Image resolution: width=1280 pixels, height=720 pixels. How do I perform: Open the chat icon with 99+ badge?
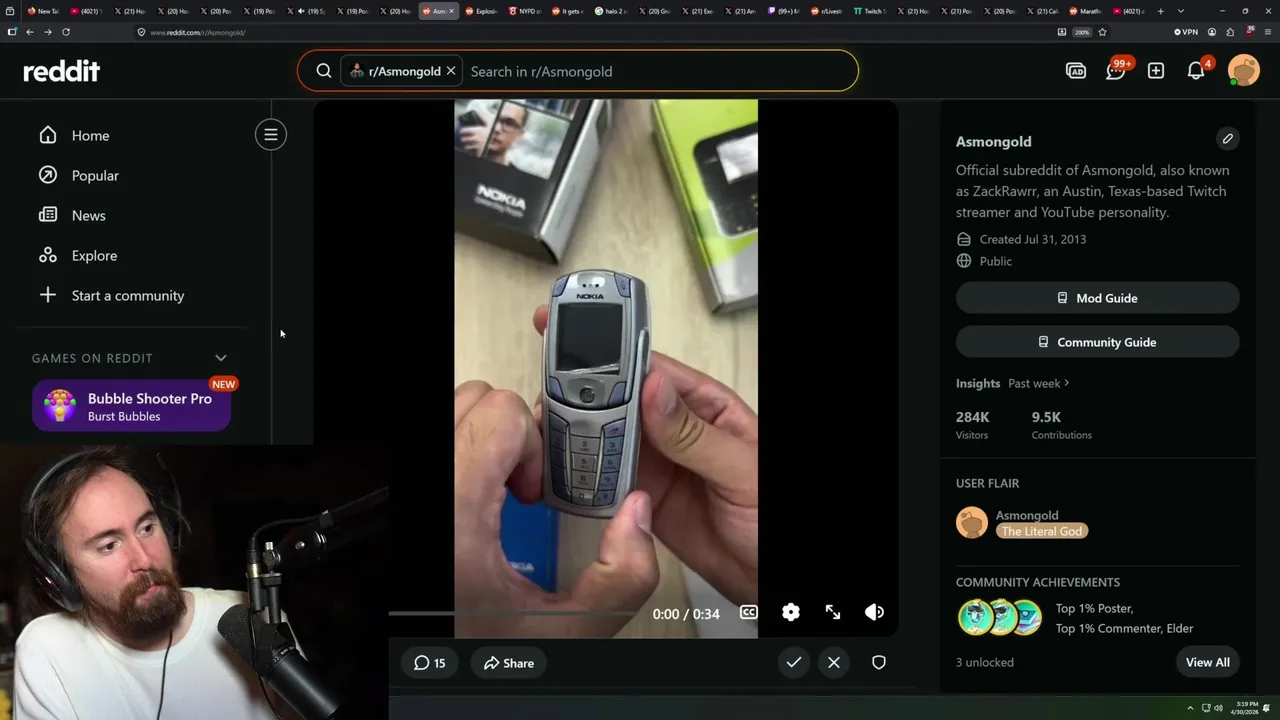(1116, 70)
